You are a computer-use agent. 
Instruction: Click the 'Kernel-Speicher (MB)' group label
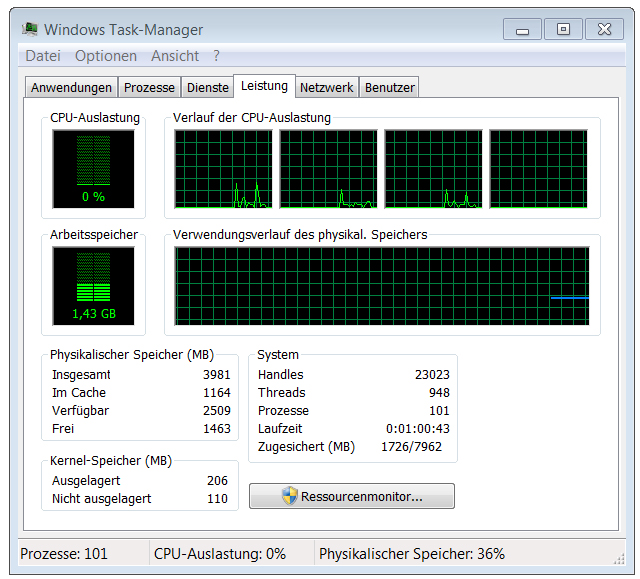click(x=111, y=461)
